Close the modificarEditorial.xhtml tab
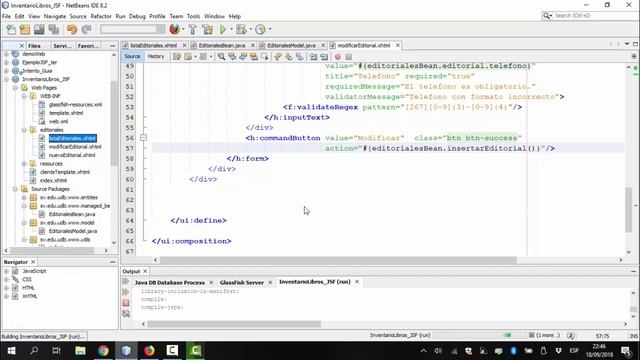 point(398,45)
